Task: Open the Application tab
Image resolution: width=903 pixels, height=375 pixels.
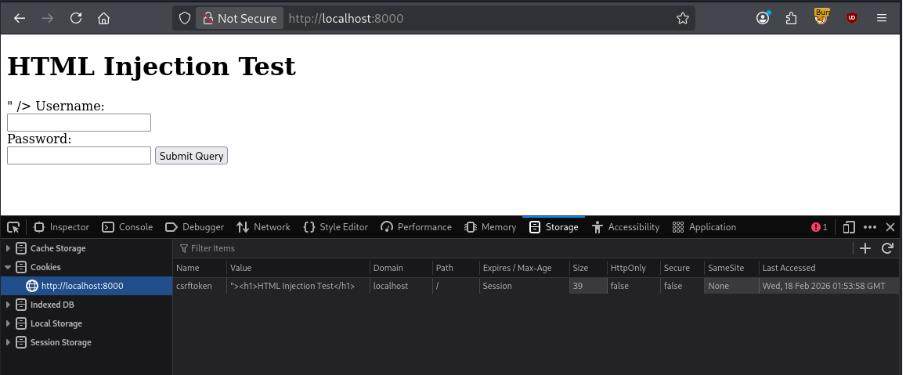Action: pos(704,227)
